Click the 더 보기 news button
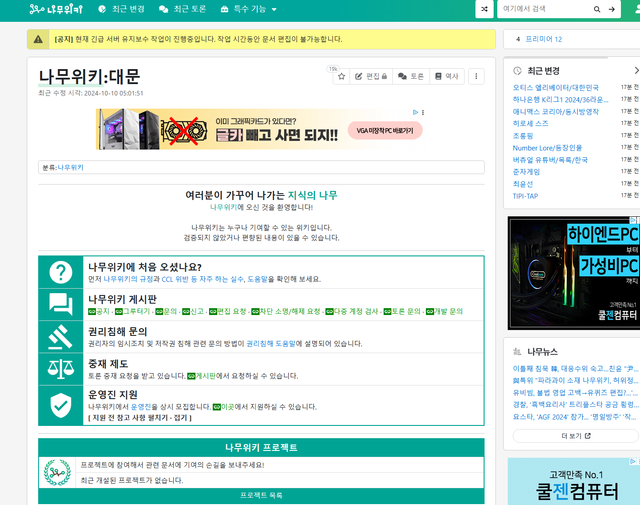This screenshot has height=505, width=640. point(576,436)
